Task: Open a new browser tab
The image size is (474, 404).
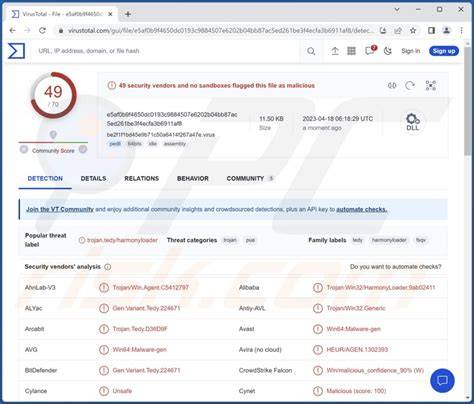Action: pyautogui.click(x=128, y=14)
